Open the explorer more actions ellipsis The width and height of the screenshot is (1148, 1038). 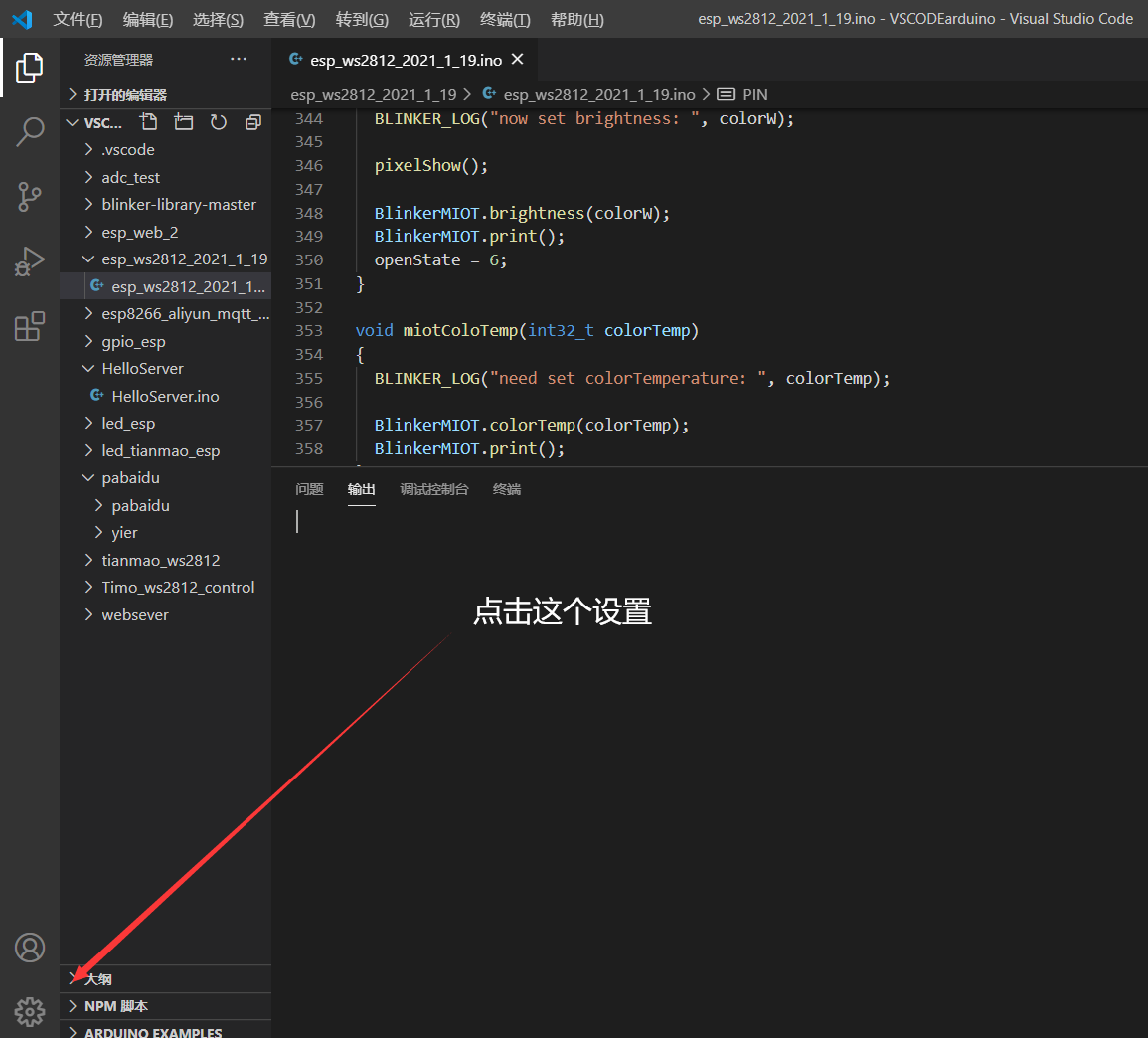tap(239, 59)
